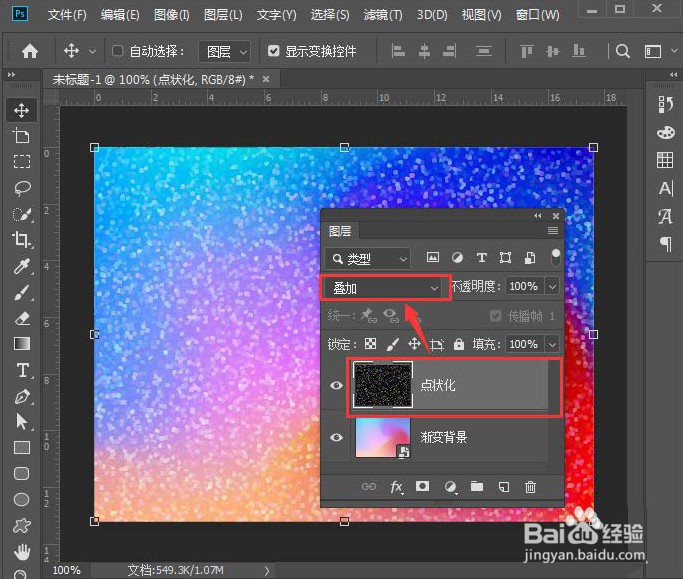Open the Color palette panel icon
683x579 pixels.
666,132
